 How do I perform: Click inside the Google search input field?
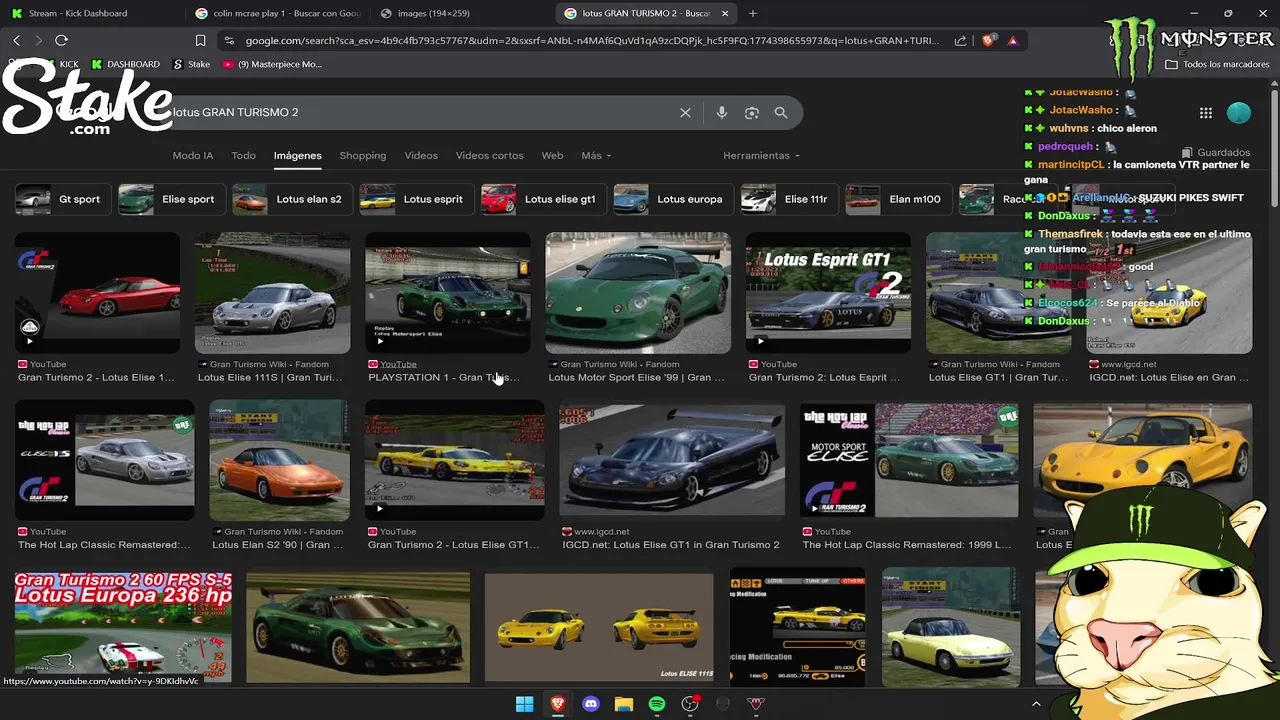tap(420, 112)
